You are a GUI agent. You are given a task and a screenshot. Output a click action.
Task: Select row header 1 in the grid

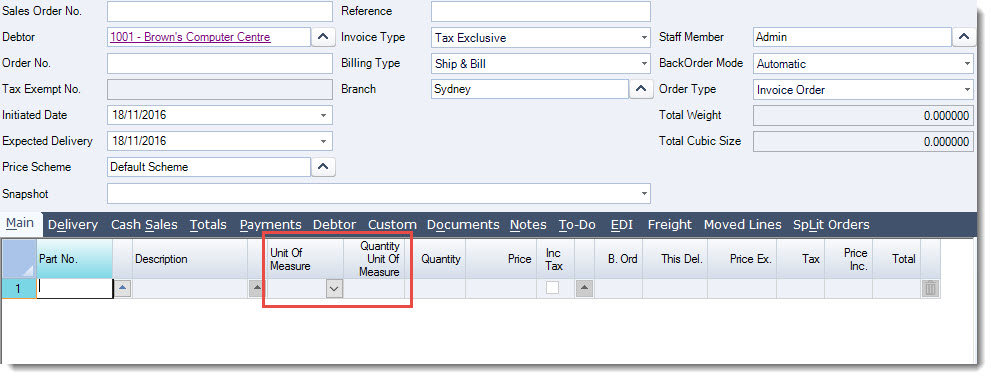pyautogui.click(x=18, y=289)
